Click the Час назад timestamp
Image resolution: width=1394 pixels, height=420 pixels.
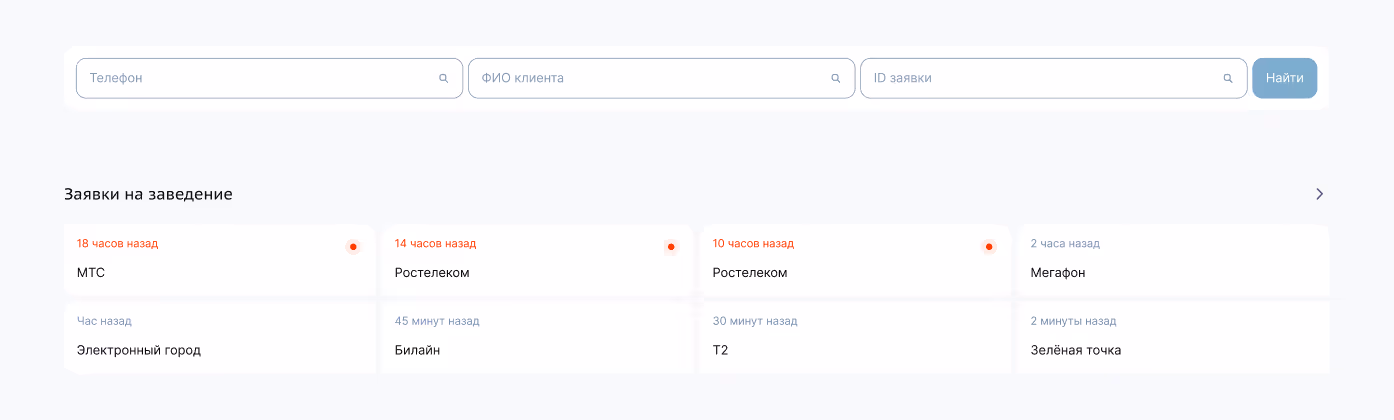[x=104, y=321]
